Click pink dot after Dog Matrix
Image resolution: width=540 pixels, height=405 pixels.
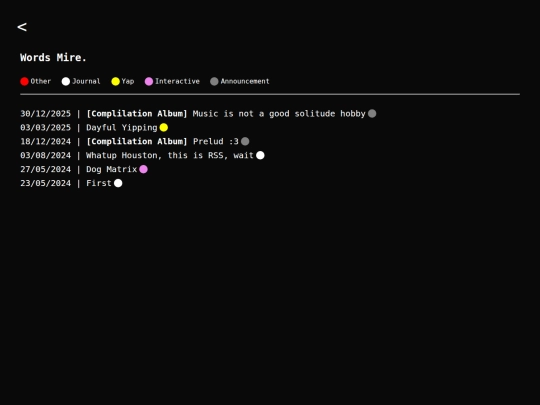[144, 169]
